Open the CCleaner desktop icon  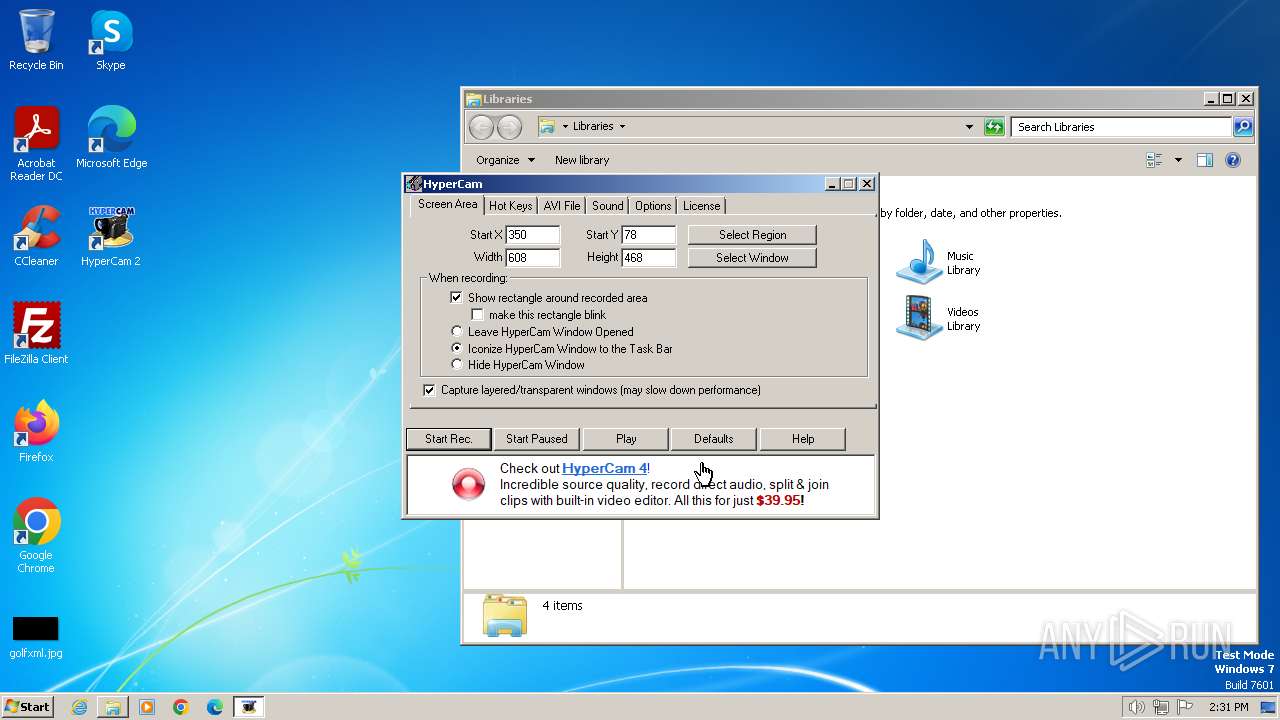click(x=36, y=236)
